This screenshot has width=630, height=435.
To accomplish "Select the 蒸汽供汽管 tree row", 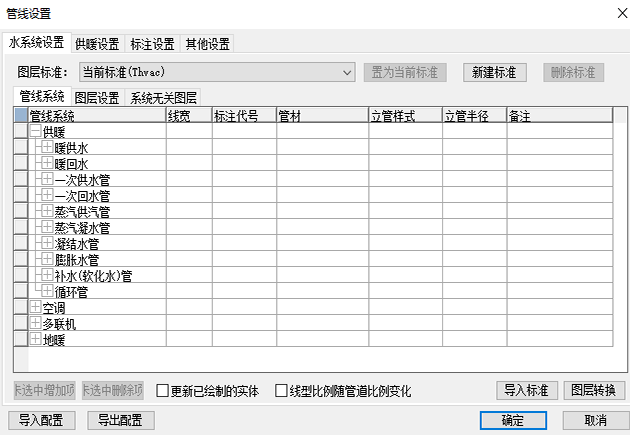I will tap(82, 212).
